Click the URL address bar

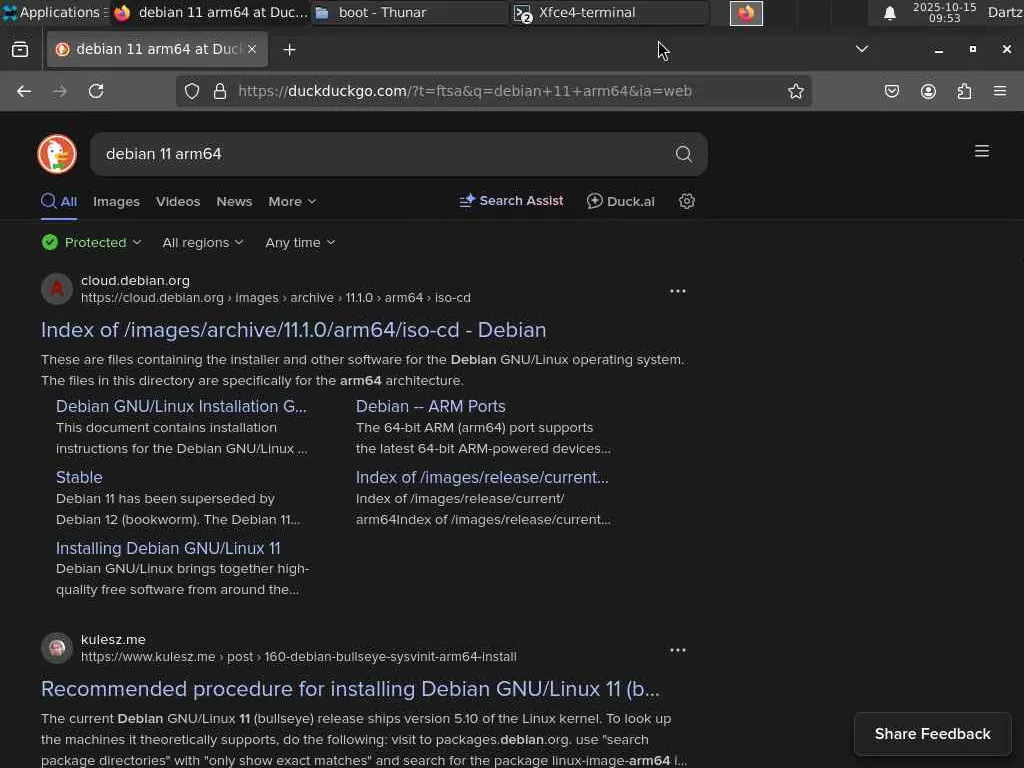point(493,91)
